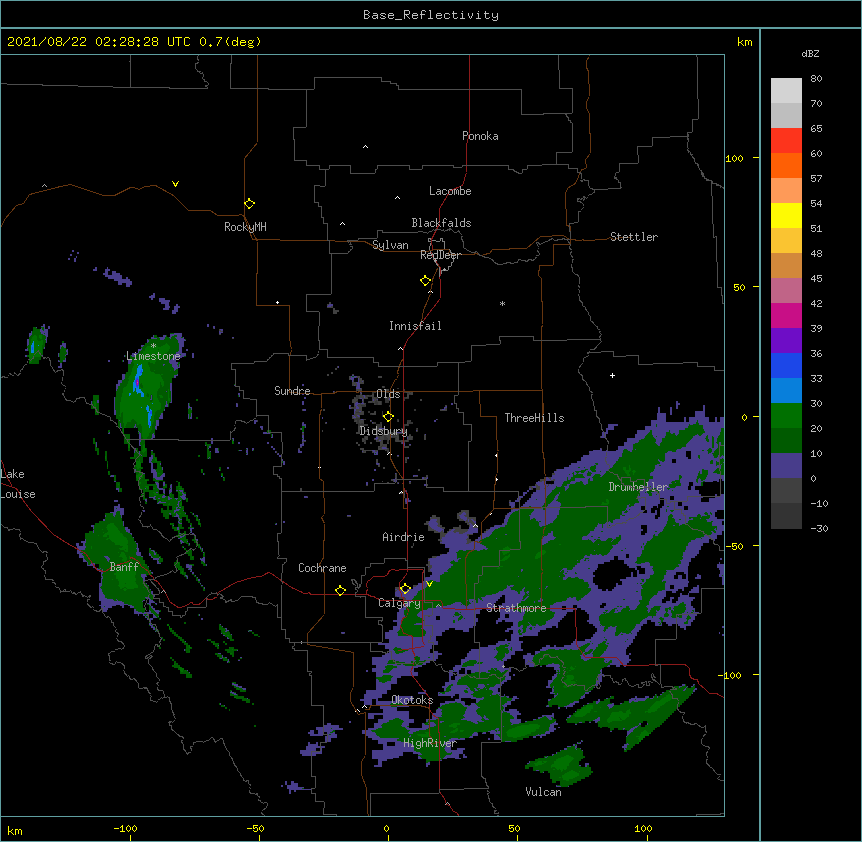Click the 48 value in dBZ legend

point(816,253)
